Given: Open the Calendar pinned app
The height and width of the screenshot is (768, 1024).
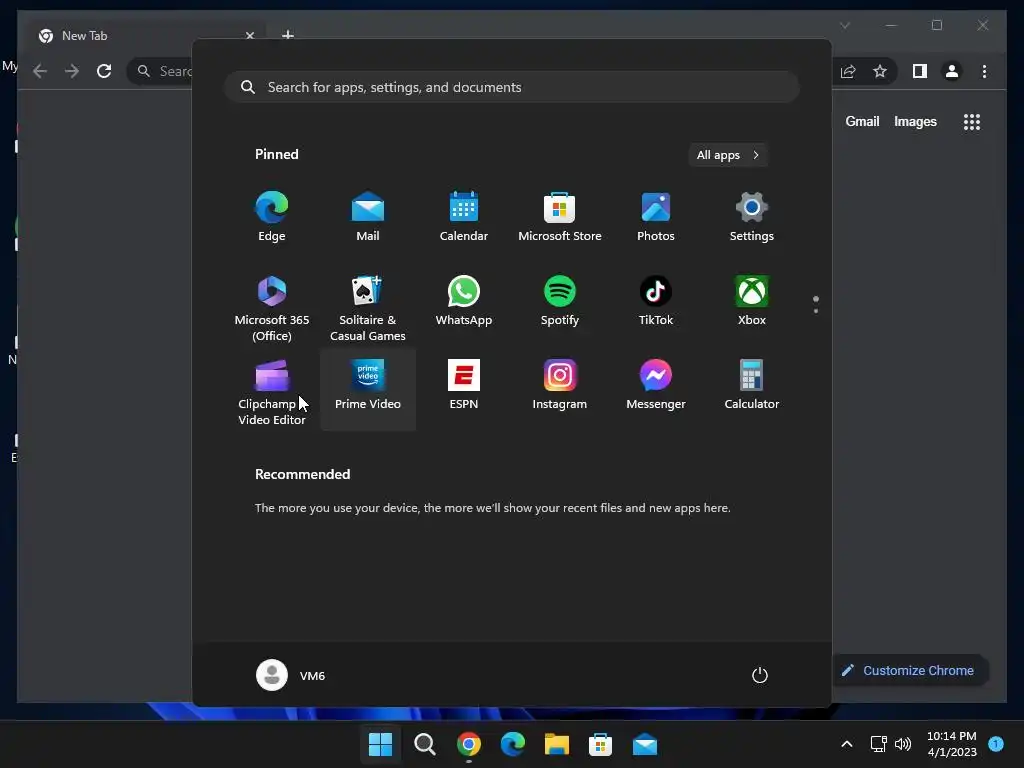Looking at the screenshot, I should click(x=464, y=217).
